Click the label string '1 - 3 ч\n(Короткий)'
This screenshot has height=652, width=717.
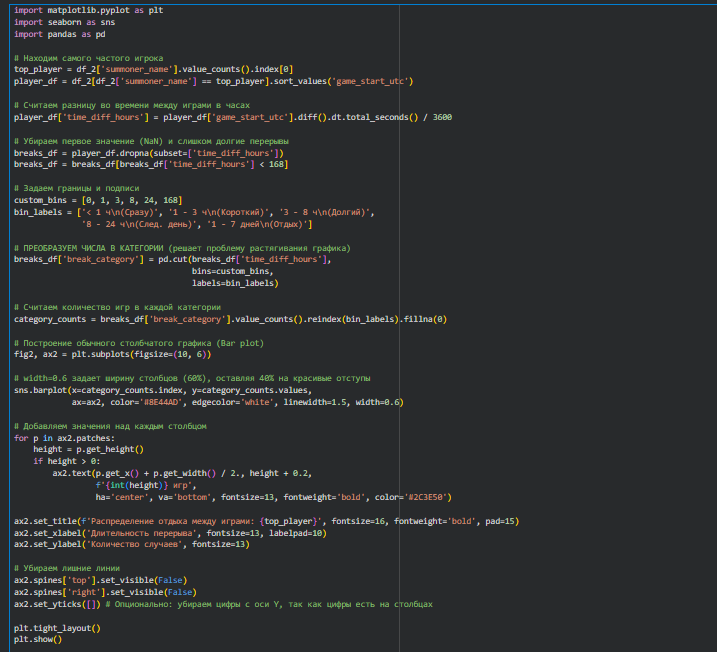coord(219,212)
